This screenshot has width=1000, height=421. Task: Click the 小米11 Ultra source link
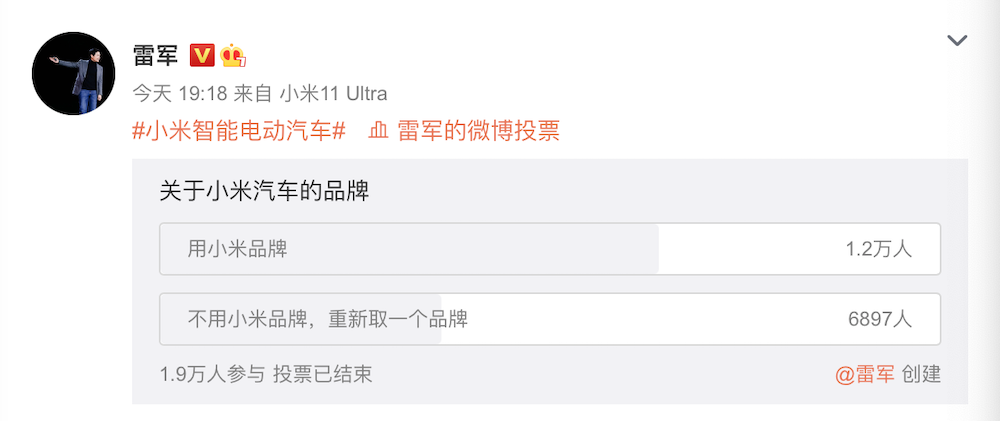(332, 94)
